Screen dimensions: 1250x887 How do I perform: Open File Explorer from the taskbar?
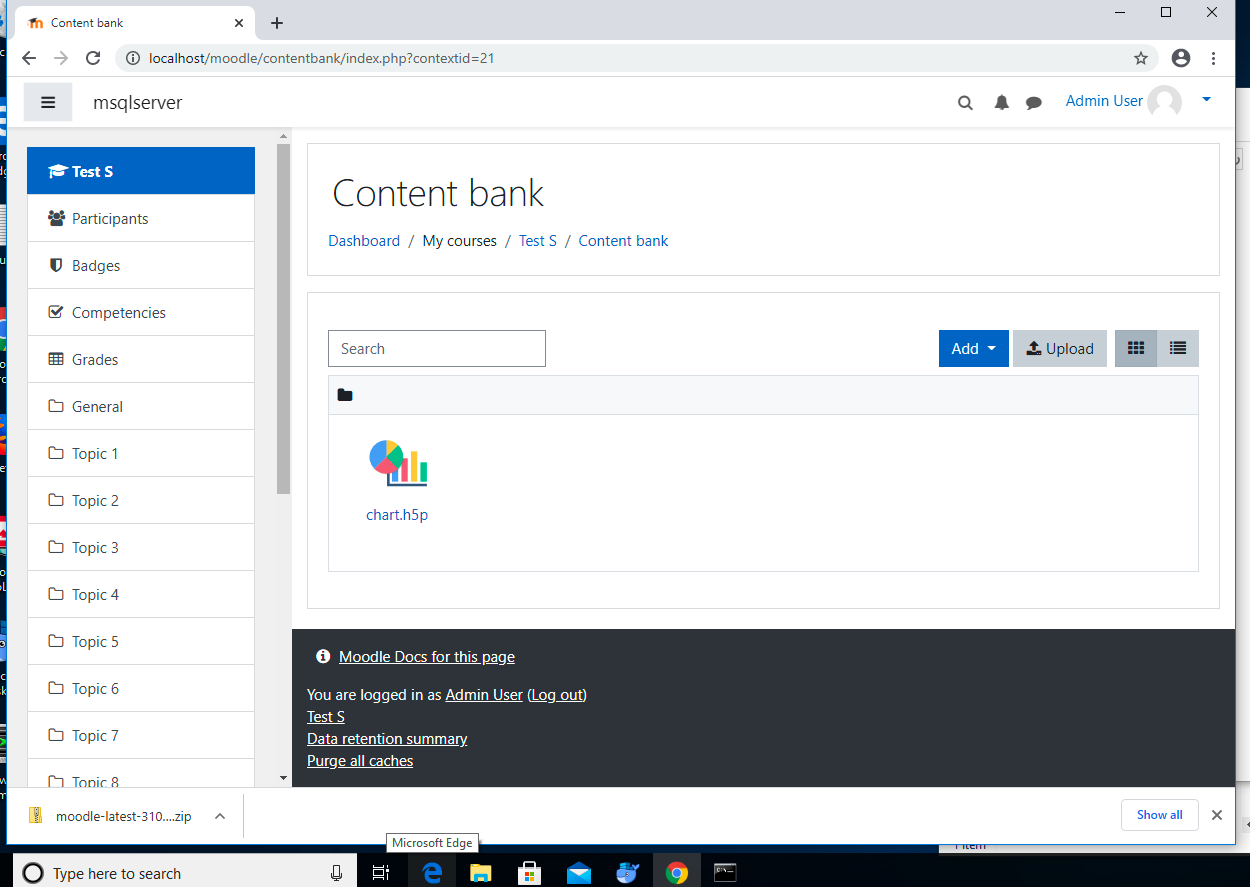tap(481, 873)
